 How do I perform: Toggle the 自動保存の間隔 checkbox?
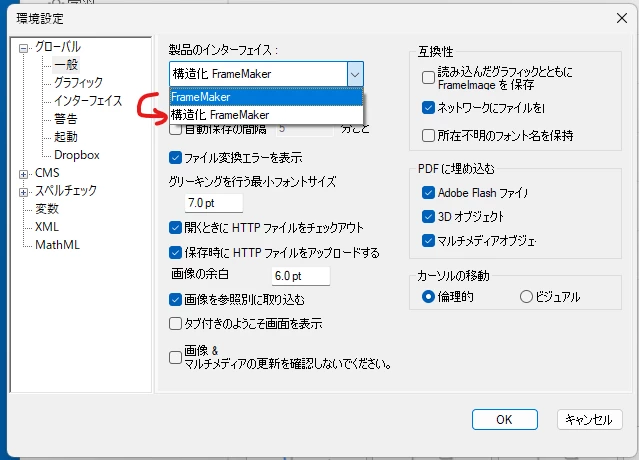[175, 130]
